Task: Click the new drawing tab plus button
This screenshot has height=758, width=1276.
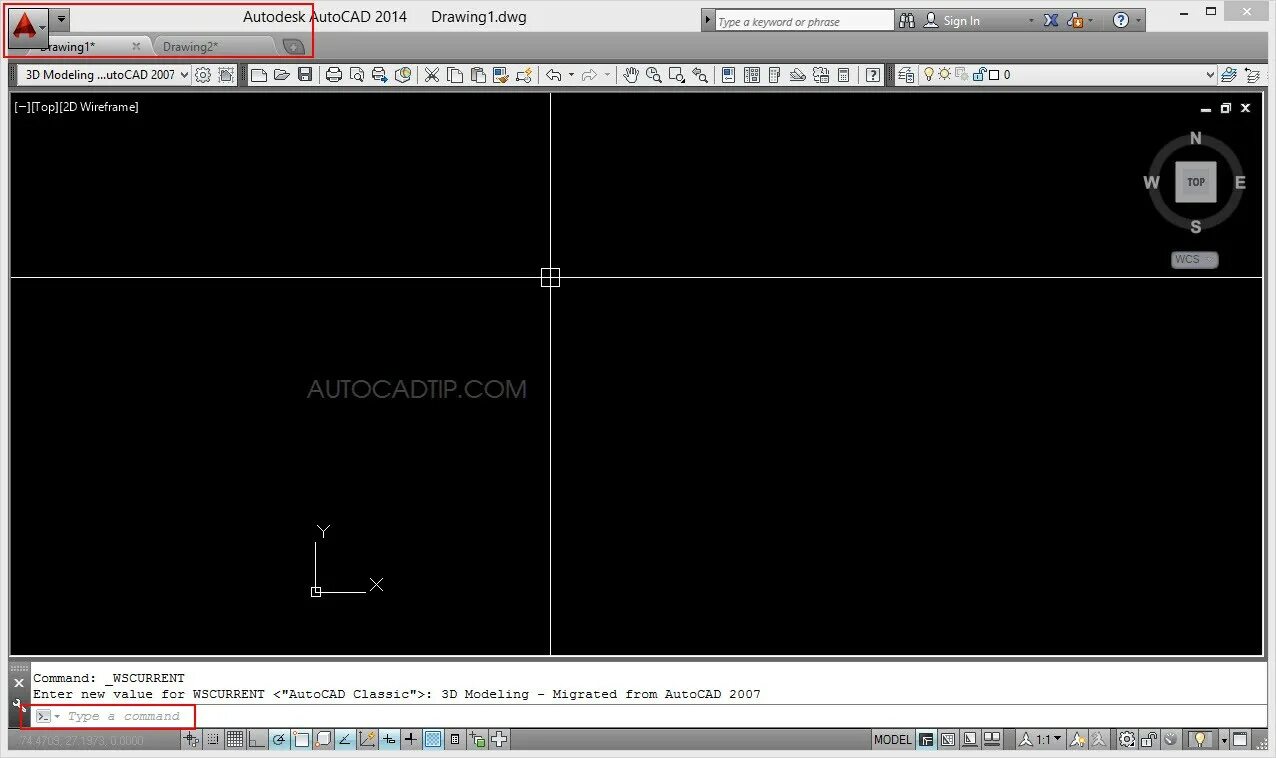Action: click(x=293, y=47)
